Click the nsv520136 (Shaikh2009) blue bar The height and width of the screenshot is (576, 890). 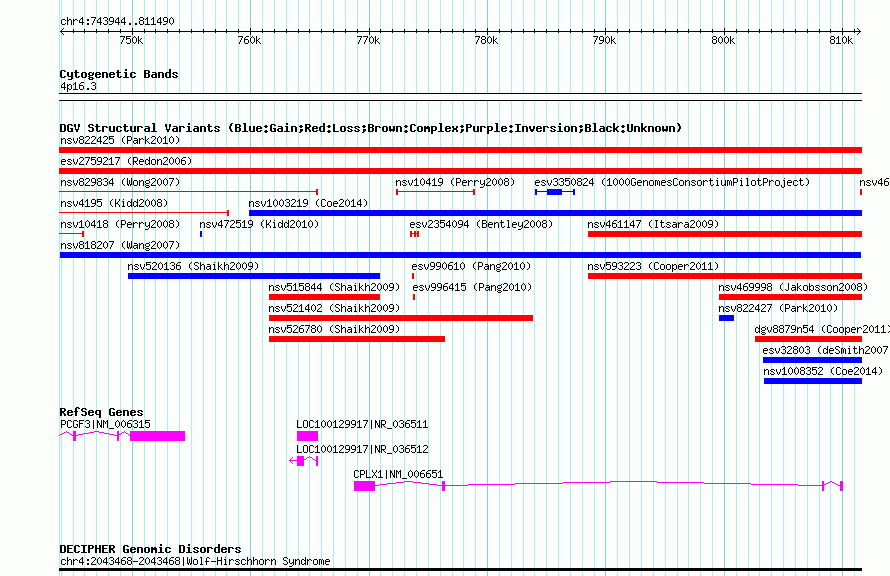click(x=254, y=276)
